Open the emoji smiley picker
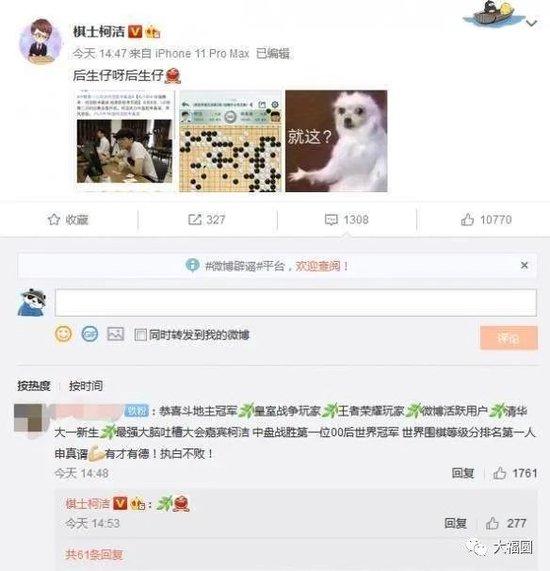The width and height of the screenshot is (550, 571). click(x=63, y=334)
